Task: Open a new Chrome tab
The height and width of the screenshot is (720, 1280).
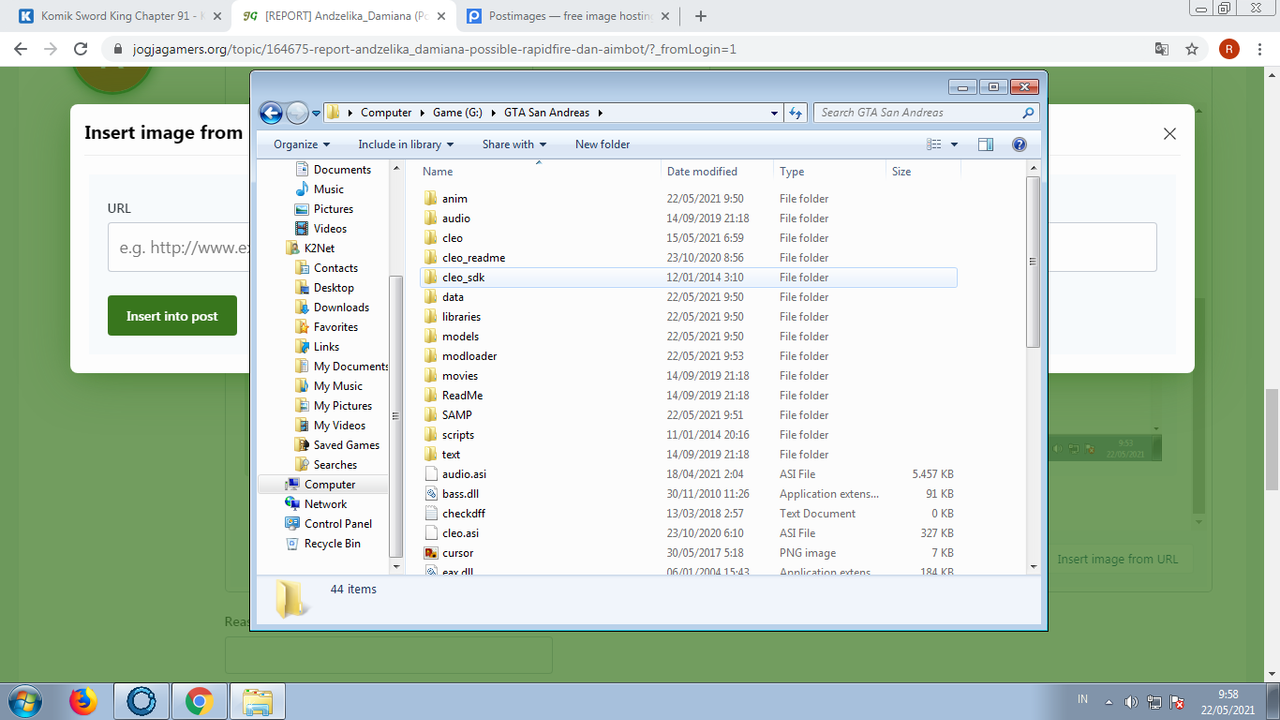Action: [700, 16]
